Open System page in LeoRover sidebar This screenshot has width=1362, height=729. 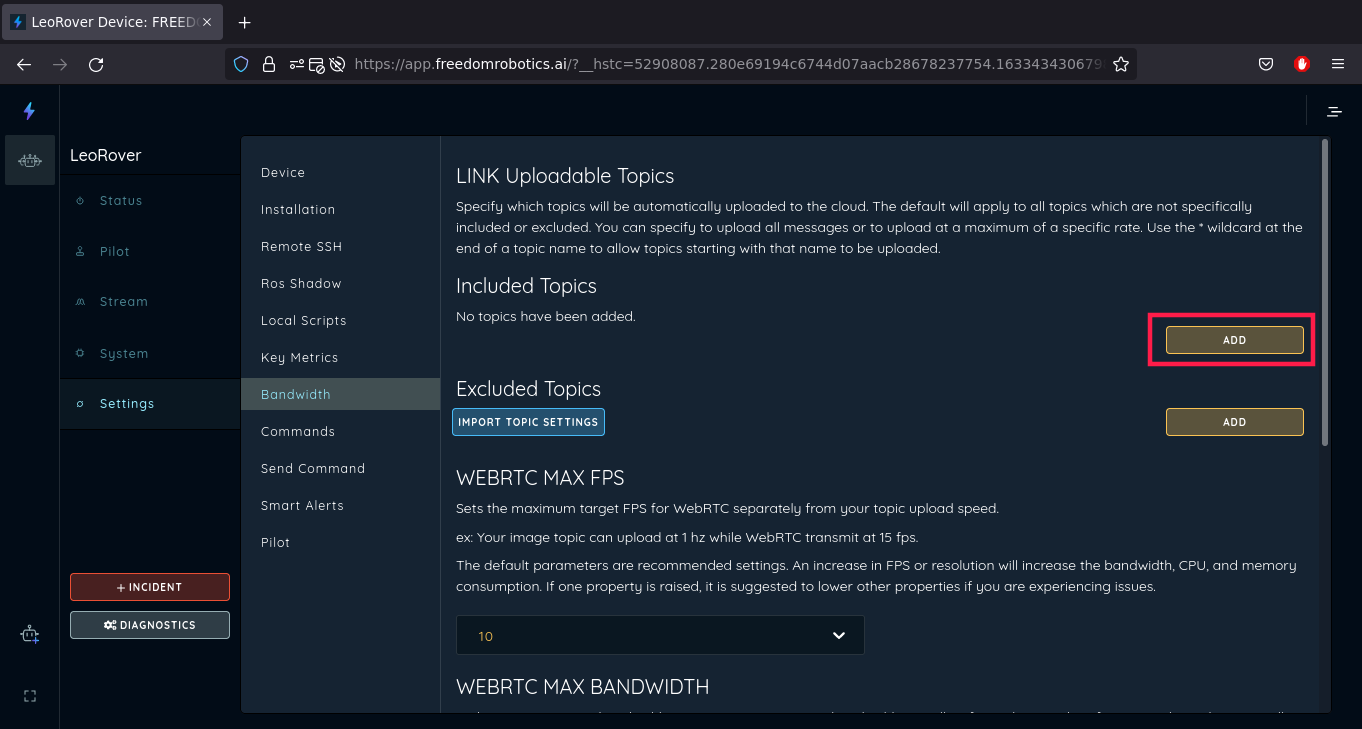click(x=150, y=353)
